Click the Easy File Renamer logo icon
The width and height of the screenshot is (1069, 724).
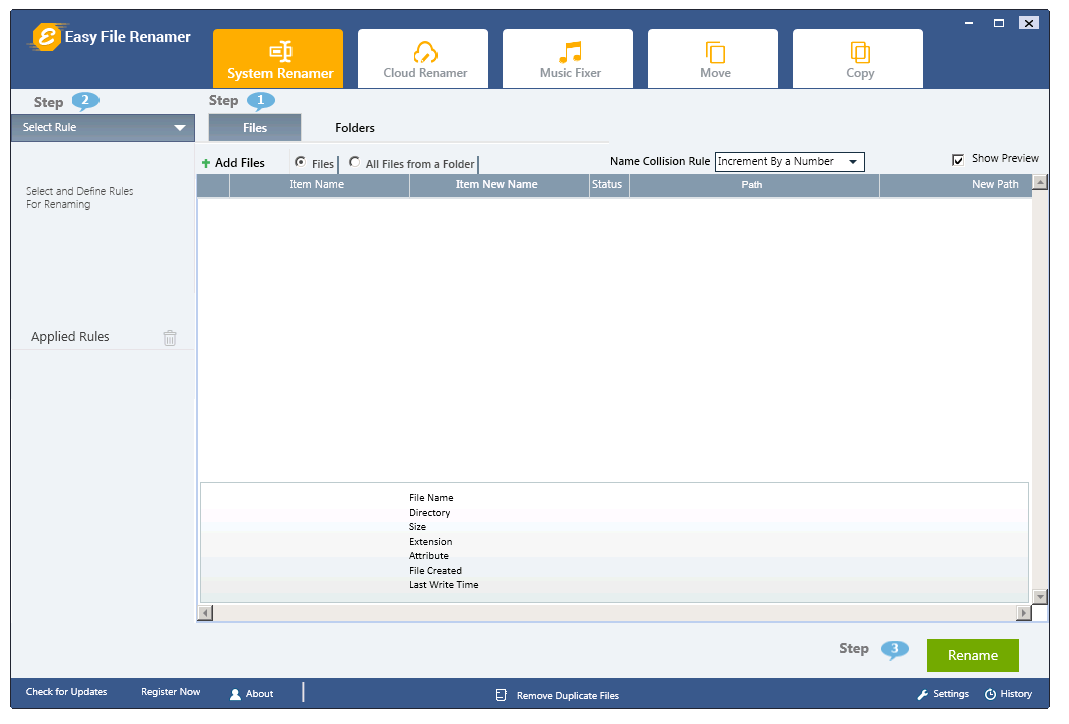pos(46,37)
